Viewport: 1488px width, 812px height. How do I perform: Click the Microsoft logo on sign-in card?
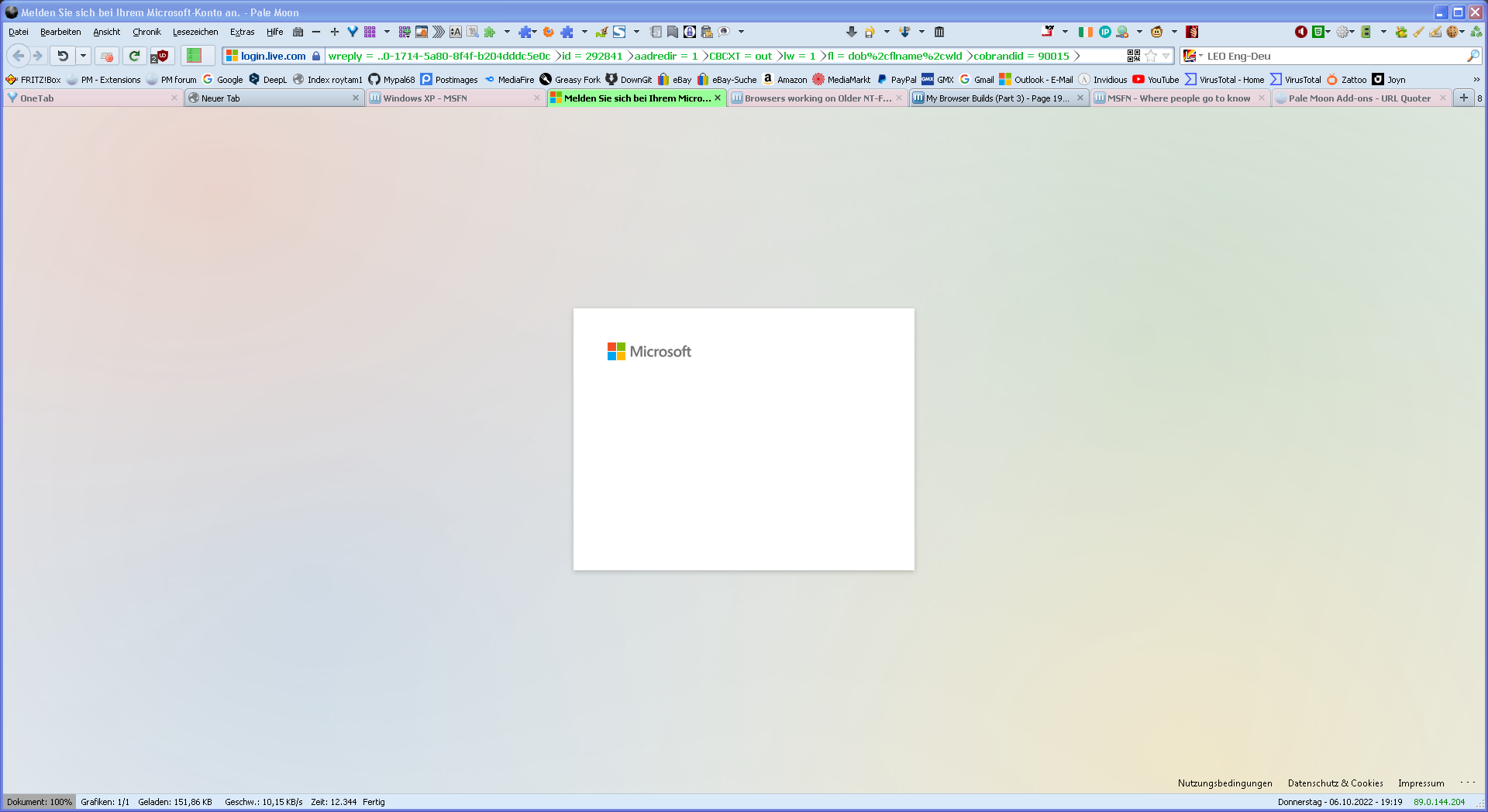(649, 352)
